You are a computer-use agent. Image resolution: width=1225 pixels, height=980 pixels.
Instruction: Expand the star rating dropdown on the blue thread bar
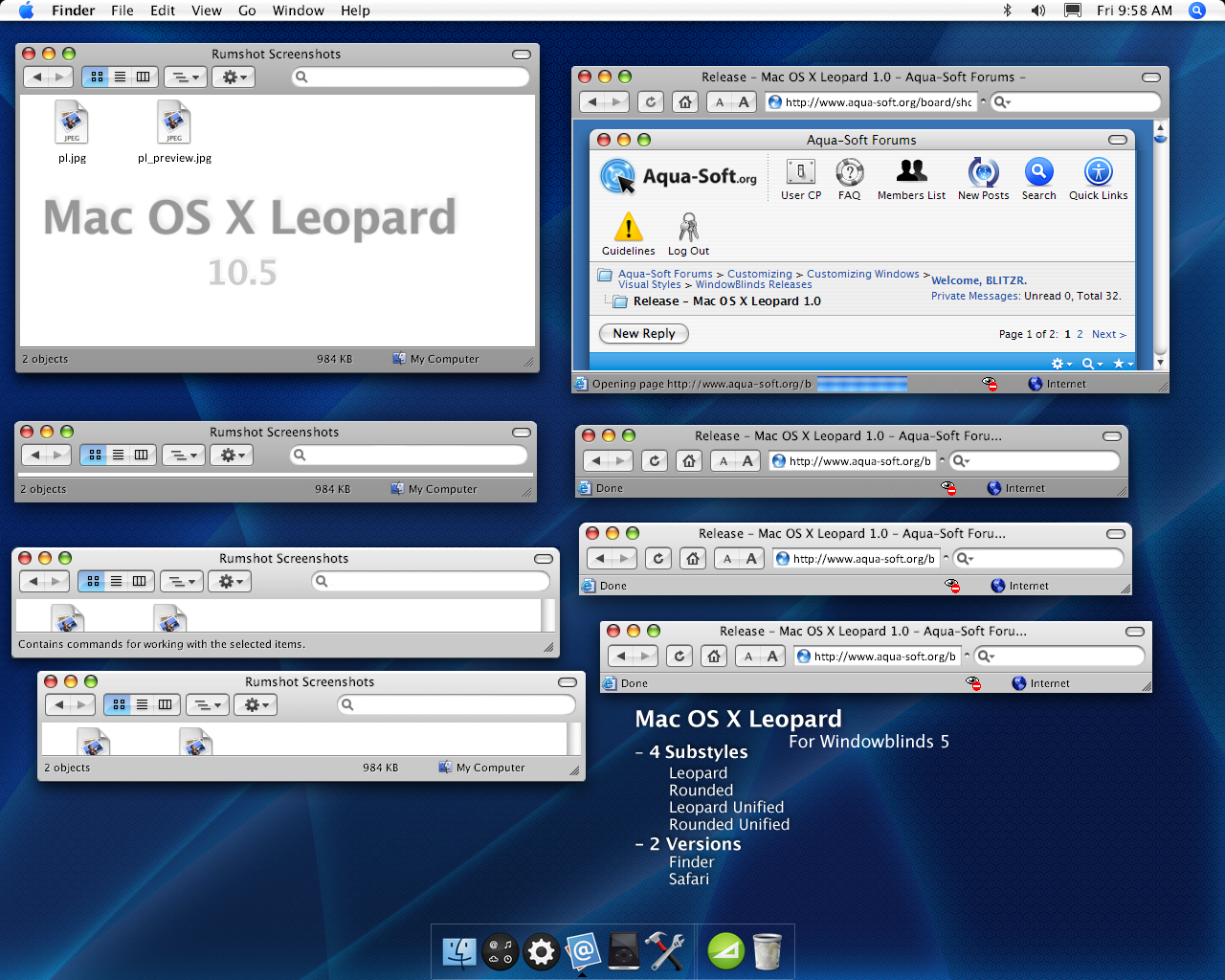pyautogui.click(x=1123, y=364)
